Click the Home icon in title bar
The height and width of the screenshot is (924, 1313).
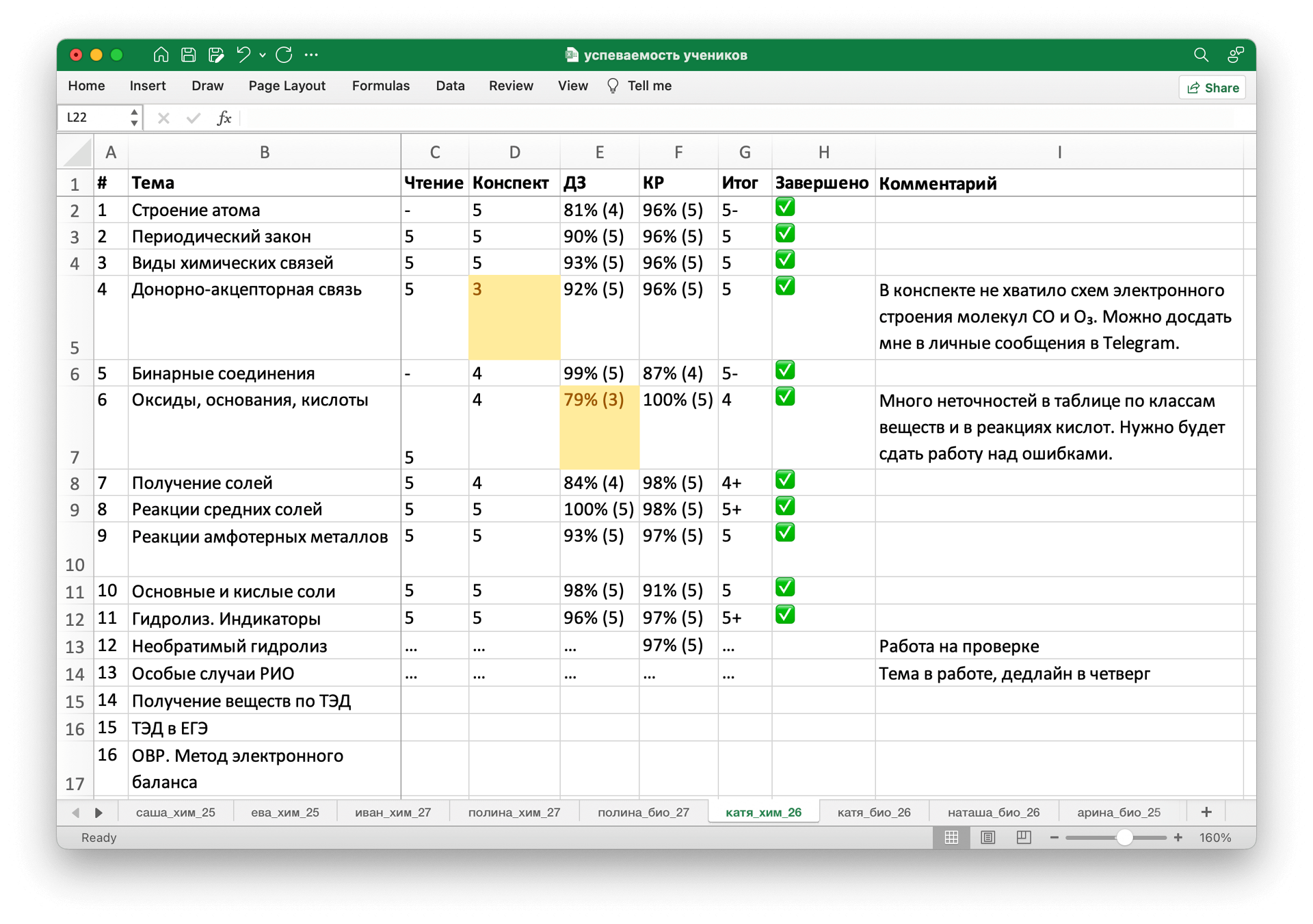pyautogui.click(x=161, y=55)
